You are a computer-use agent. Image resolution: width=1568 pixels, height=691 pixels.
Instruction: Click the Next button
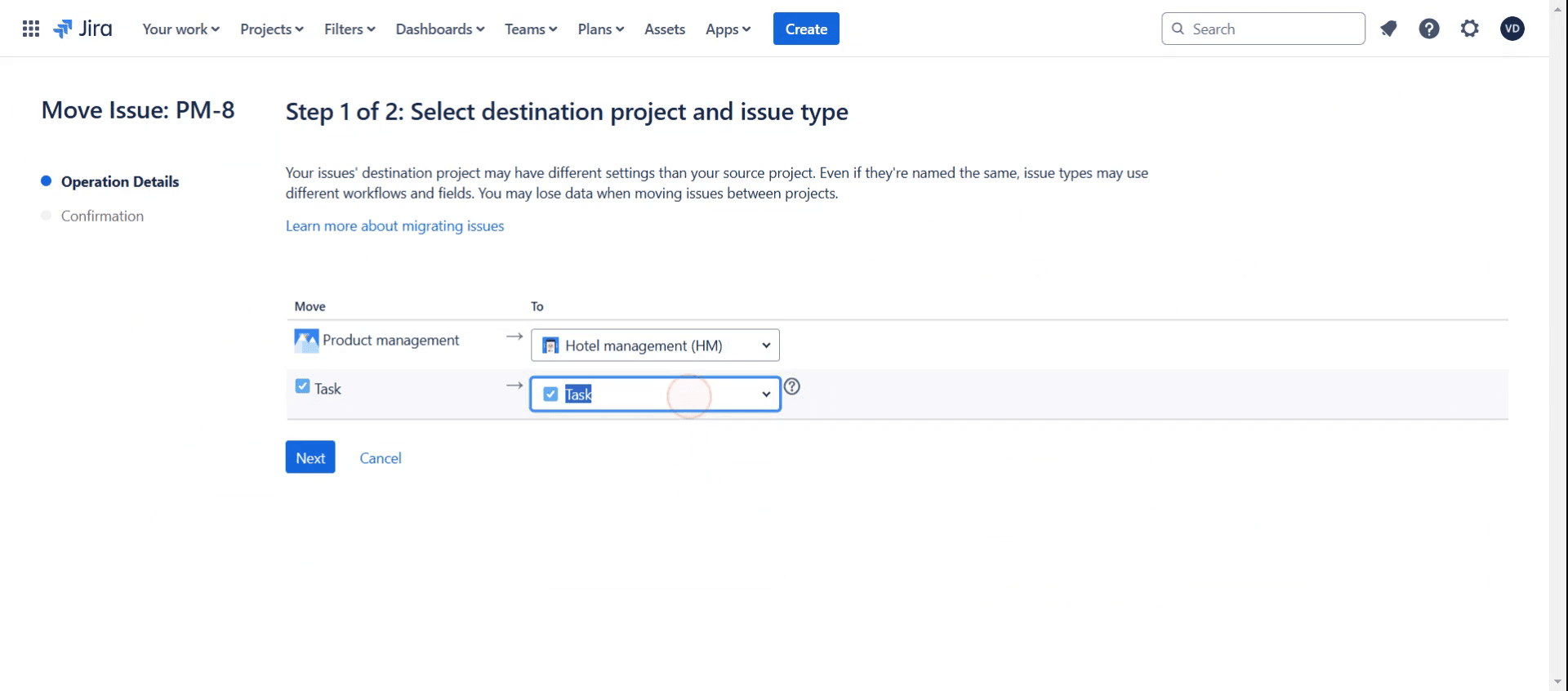point(310,457)
